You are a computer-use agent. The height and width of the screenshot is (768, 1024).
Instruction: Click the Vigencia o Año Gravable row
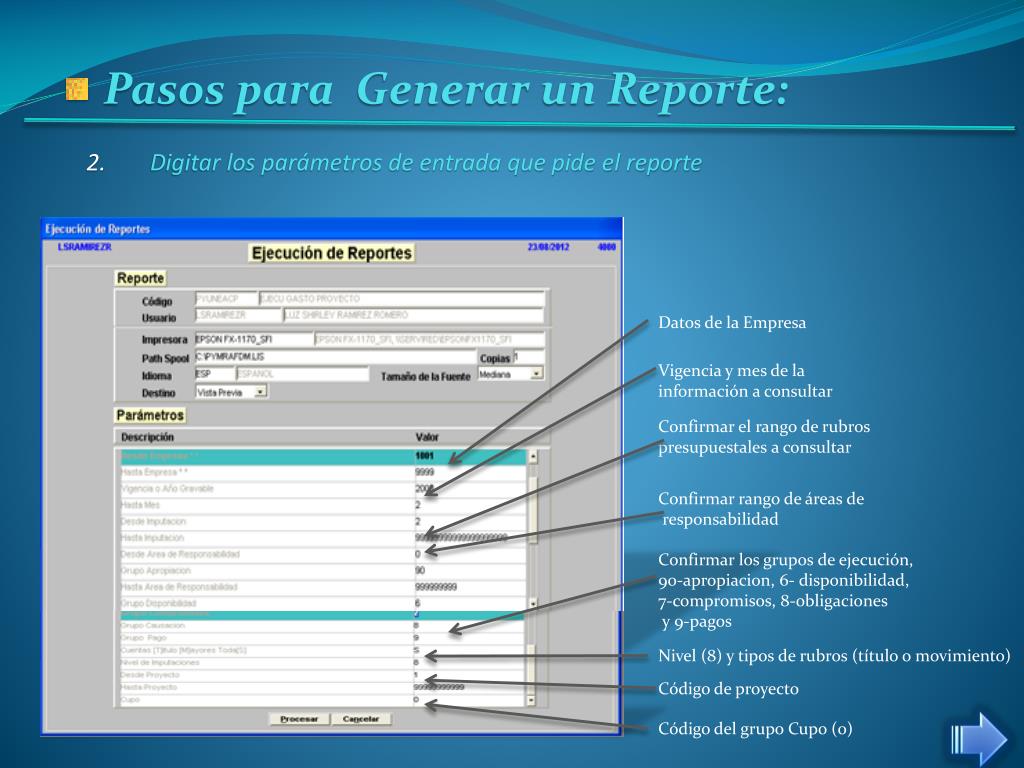[x=323, y=488]
